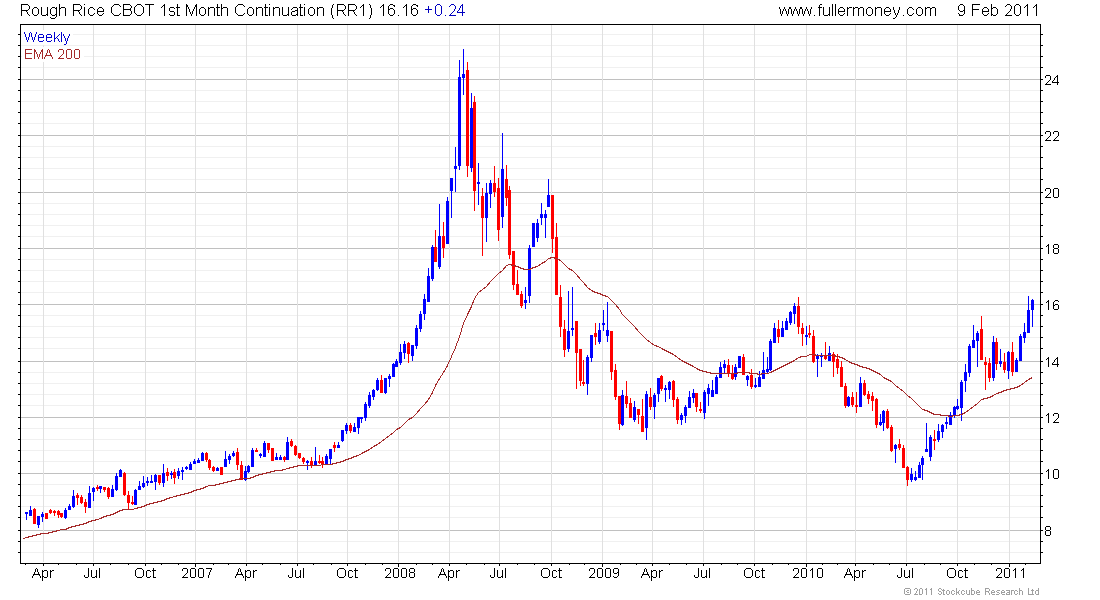
Task: Click the last price value 16.16
Action: pos(398,11)
